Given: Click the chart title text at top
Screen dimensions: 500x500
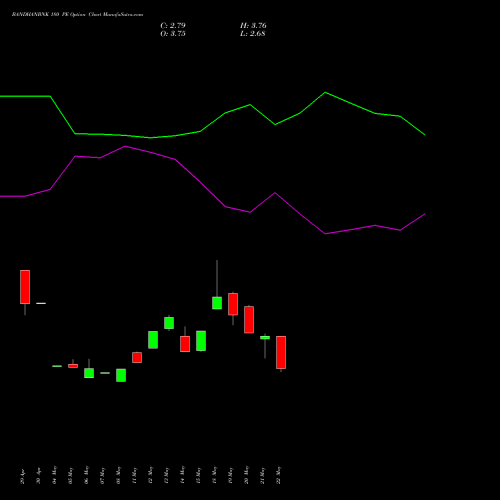Looking at the screenshot, I should click(77, 15).
